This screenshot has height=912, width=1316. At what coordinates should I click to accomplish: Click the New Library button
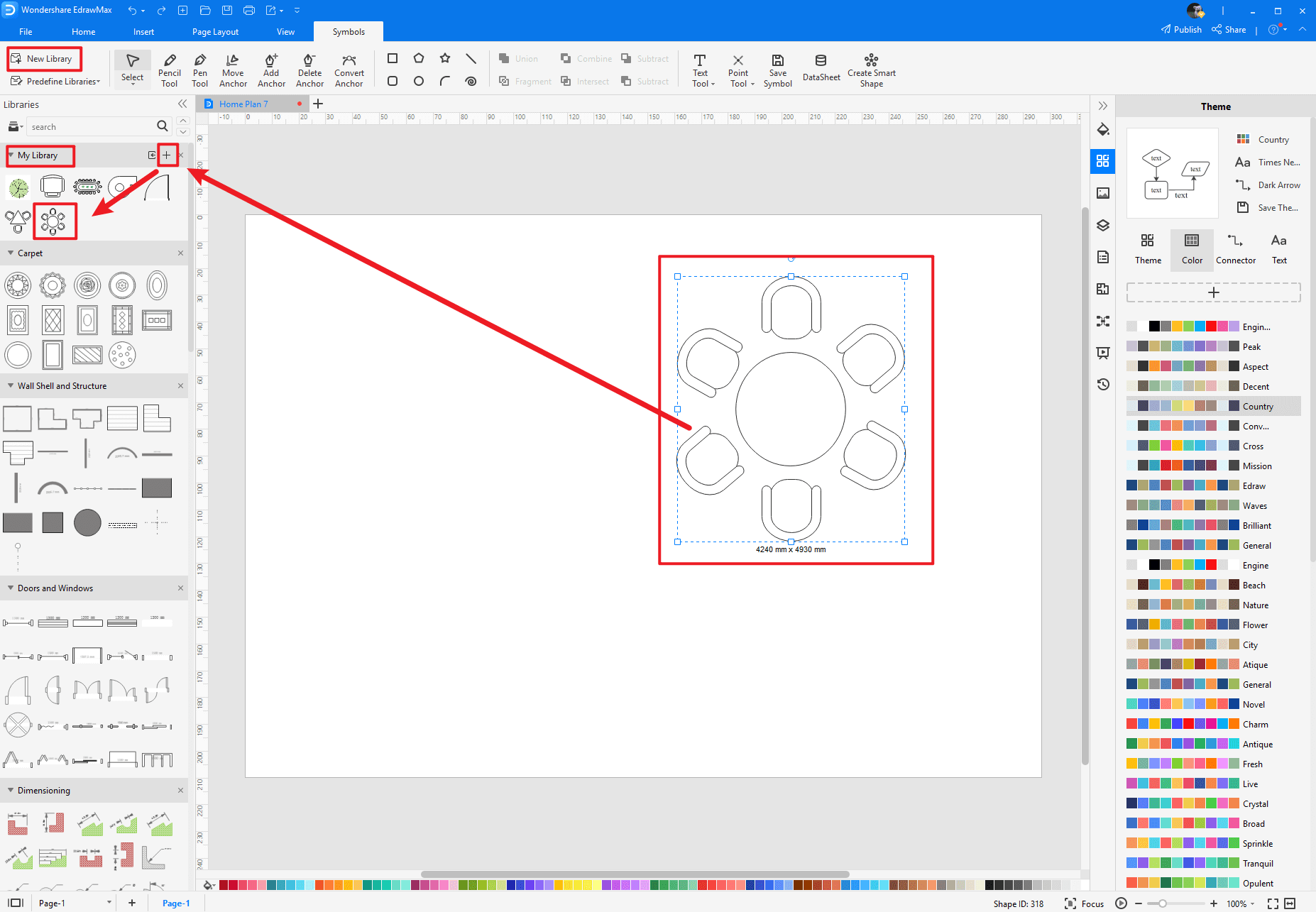click(44, 59)
